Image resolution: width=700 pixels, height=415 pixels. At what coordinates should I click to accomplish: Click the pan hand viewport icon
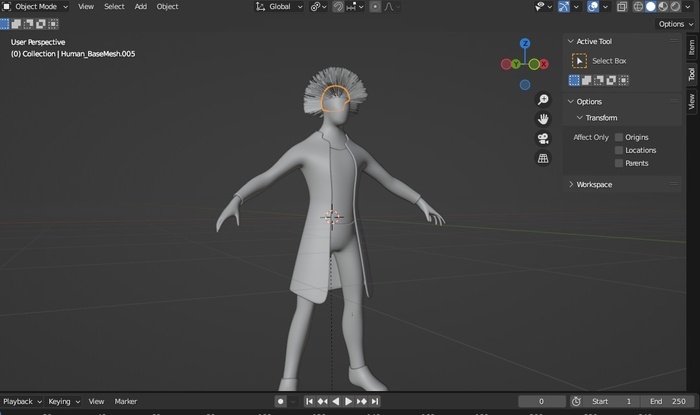(543, 118)
